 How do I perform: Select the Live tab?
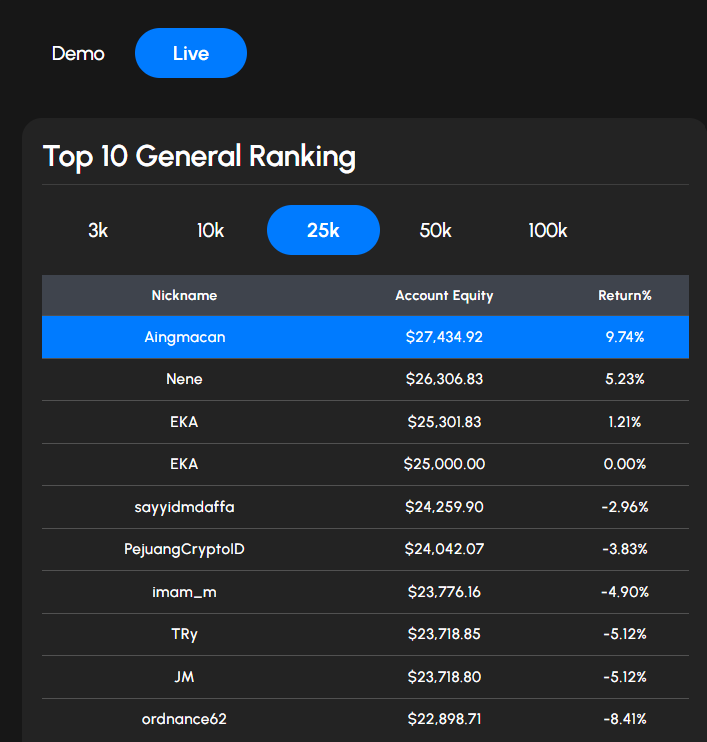click(x=191, y=53)
